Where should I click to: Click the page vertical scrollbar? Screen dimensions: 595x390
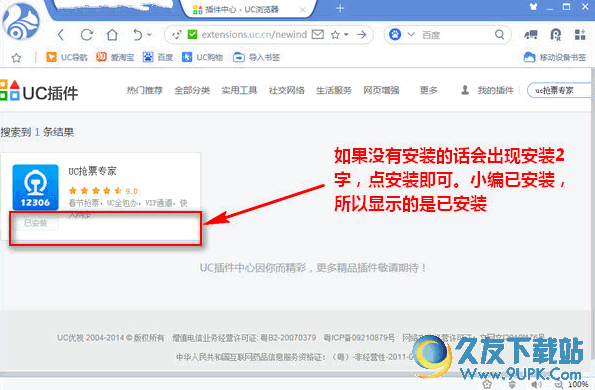click(593, 213)
